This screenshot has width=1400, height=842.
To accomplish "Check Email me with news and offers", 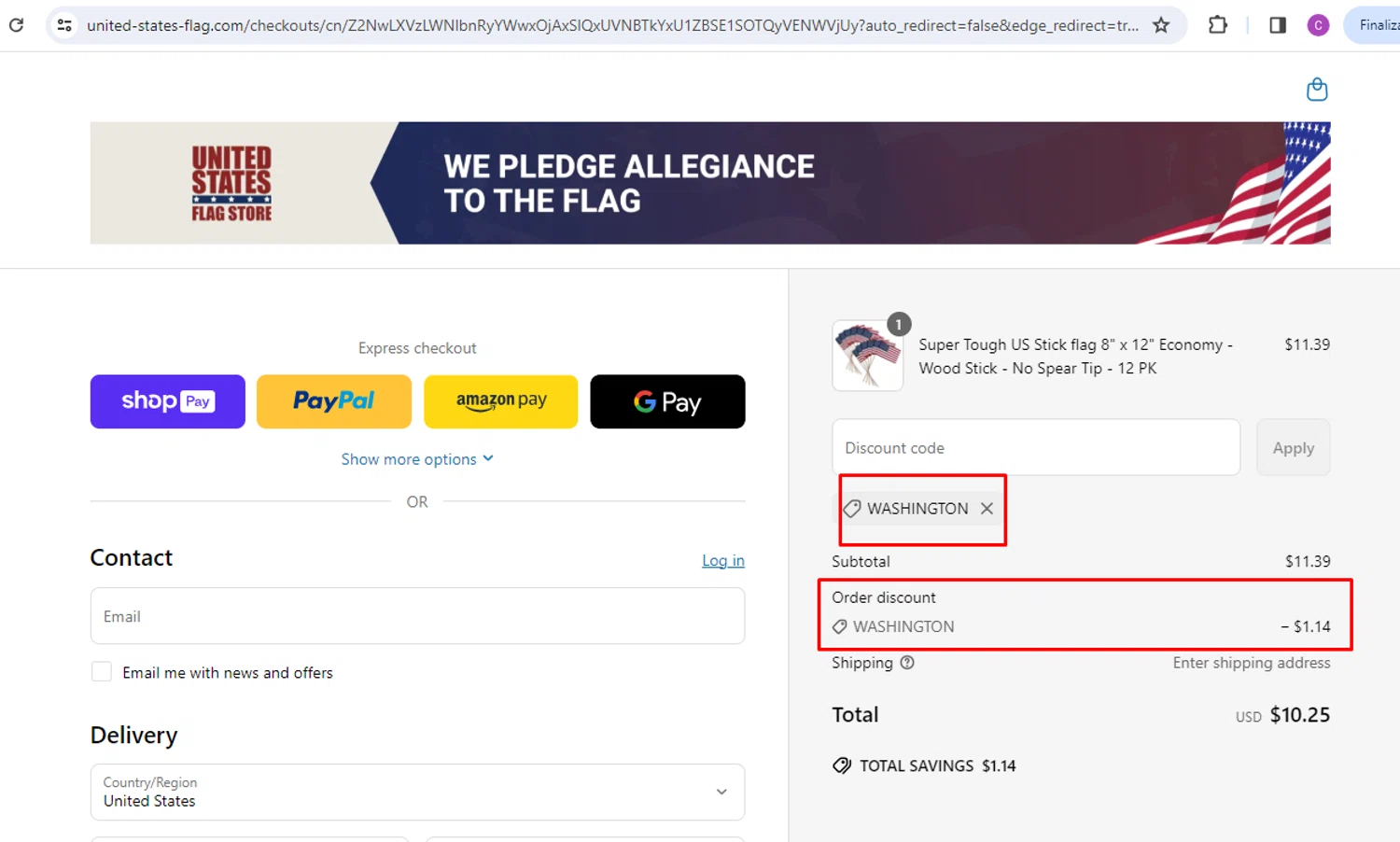I will (x=102, y=672).
